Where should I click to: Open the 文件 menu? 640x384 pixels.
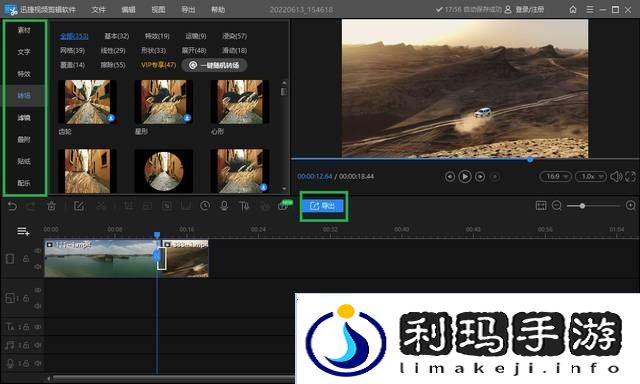pos(98,9)
